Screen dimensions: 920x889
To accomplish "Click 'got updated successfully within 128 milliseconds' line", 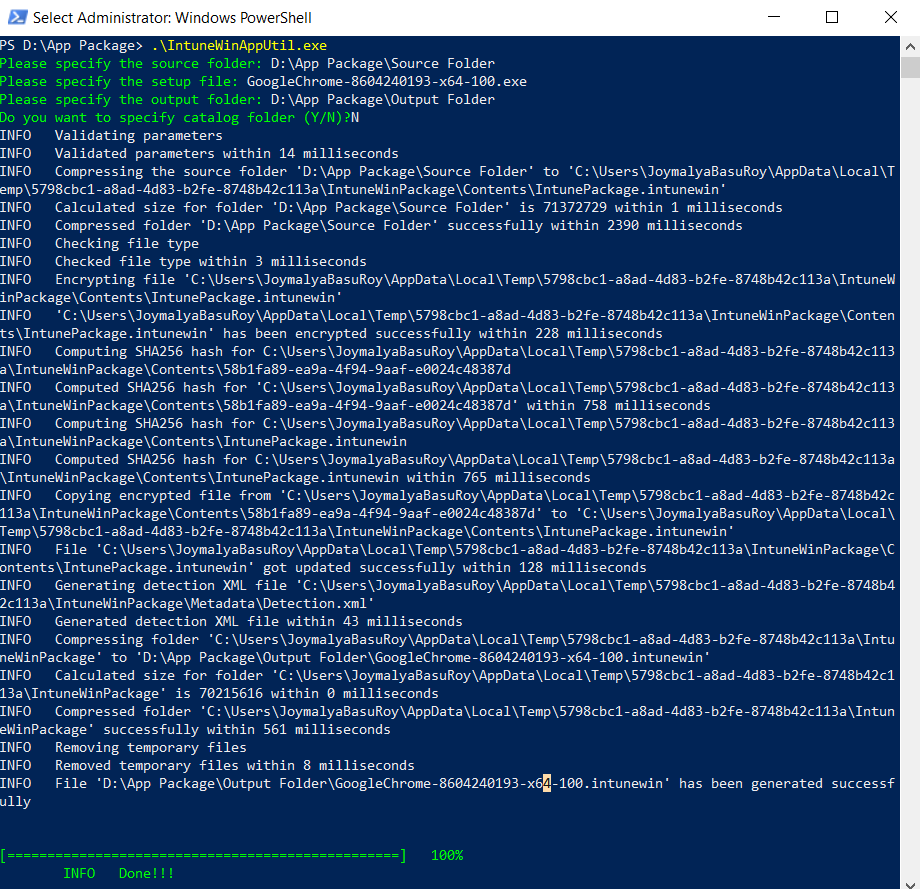I will (x=323, y=568).
